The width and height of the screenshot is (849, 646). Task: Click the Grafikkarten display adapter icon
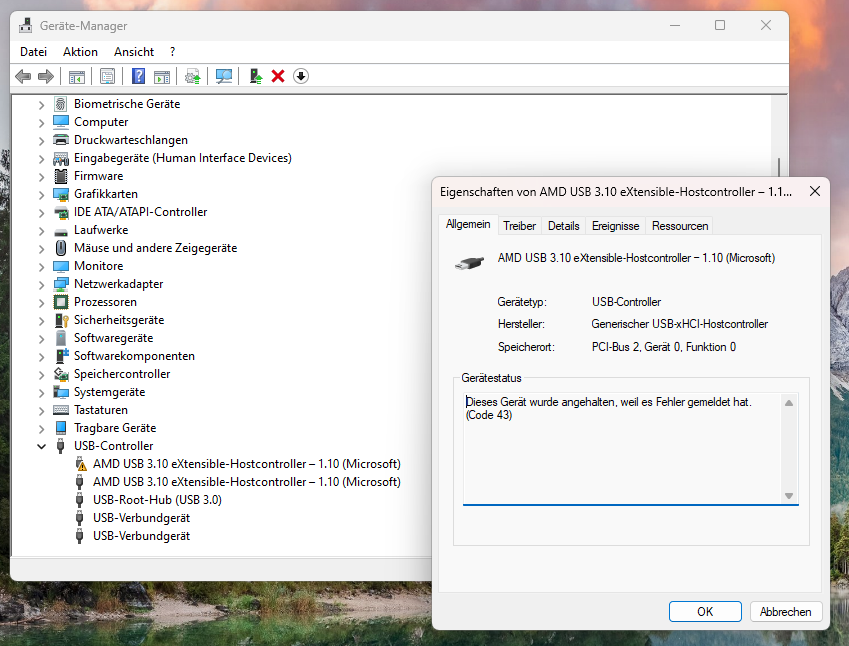click(x=61, y=194)
